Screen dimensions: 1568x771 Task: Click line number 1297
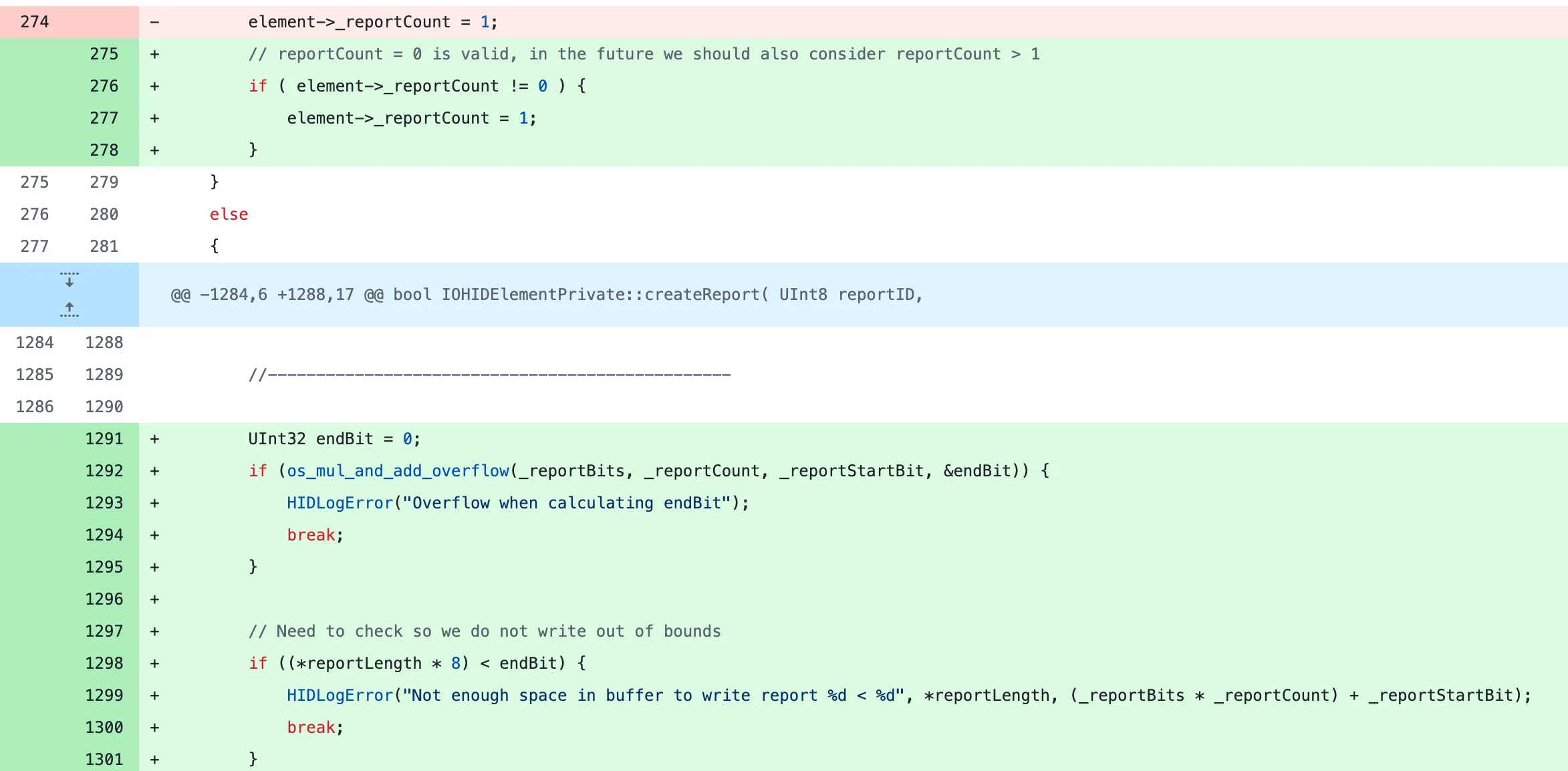pyautogui.click(x=104, y=631)
